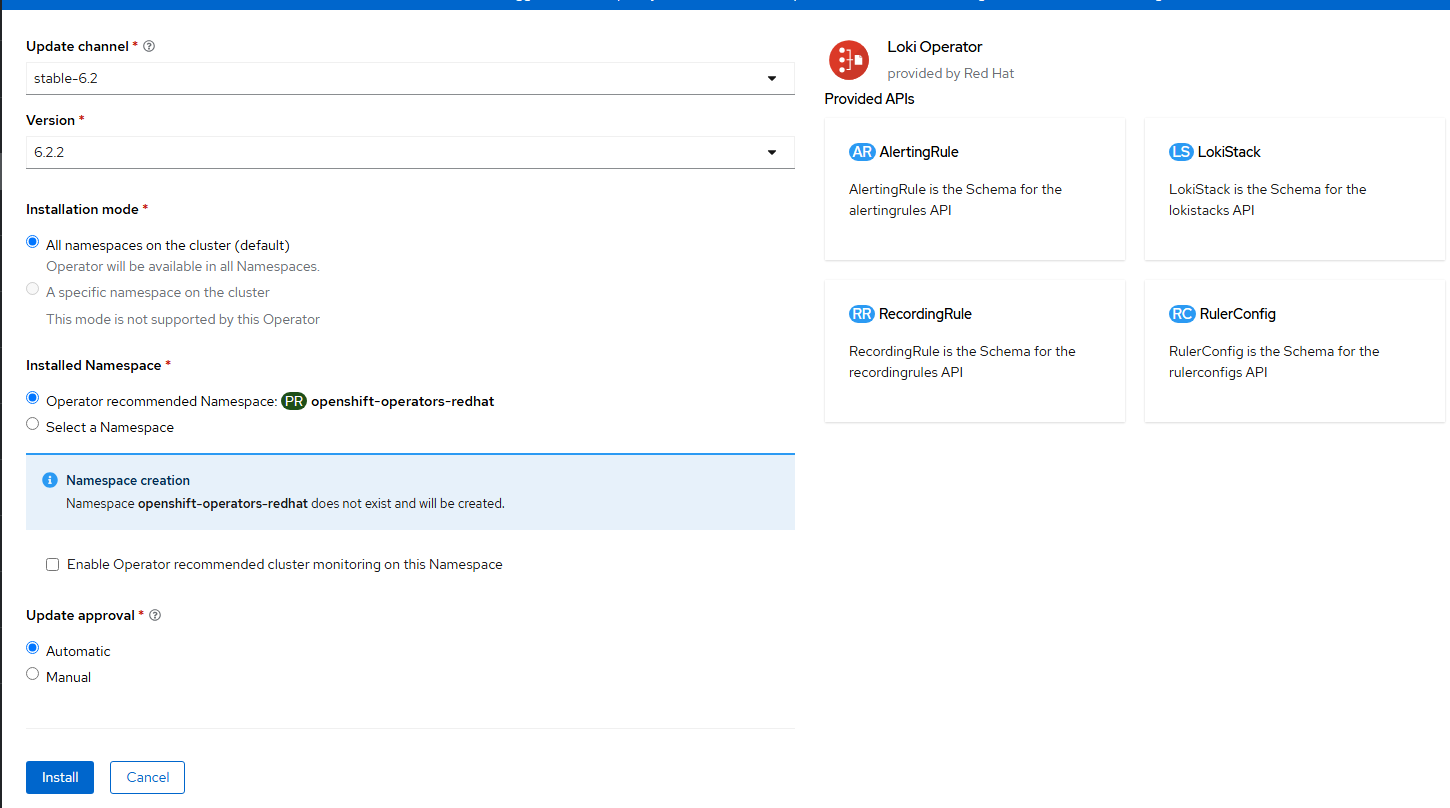Click the Installed Namespace label

point(94,365)
